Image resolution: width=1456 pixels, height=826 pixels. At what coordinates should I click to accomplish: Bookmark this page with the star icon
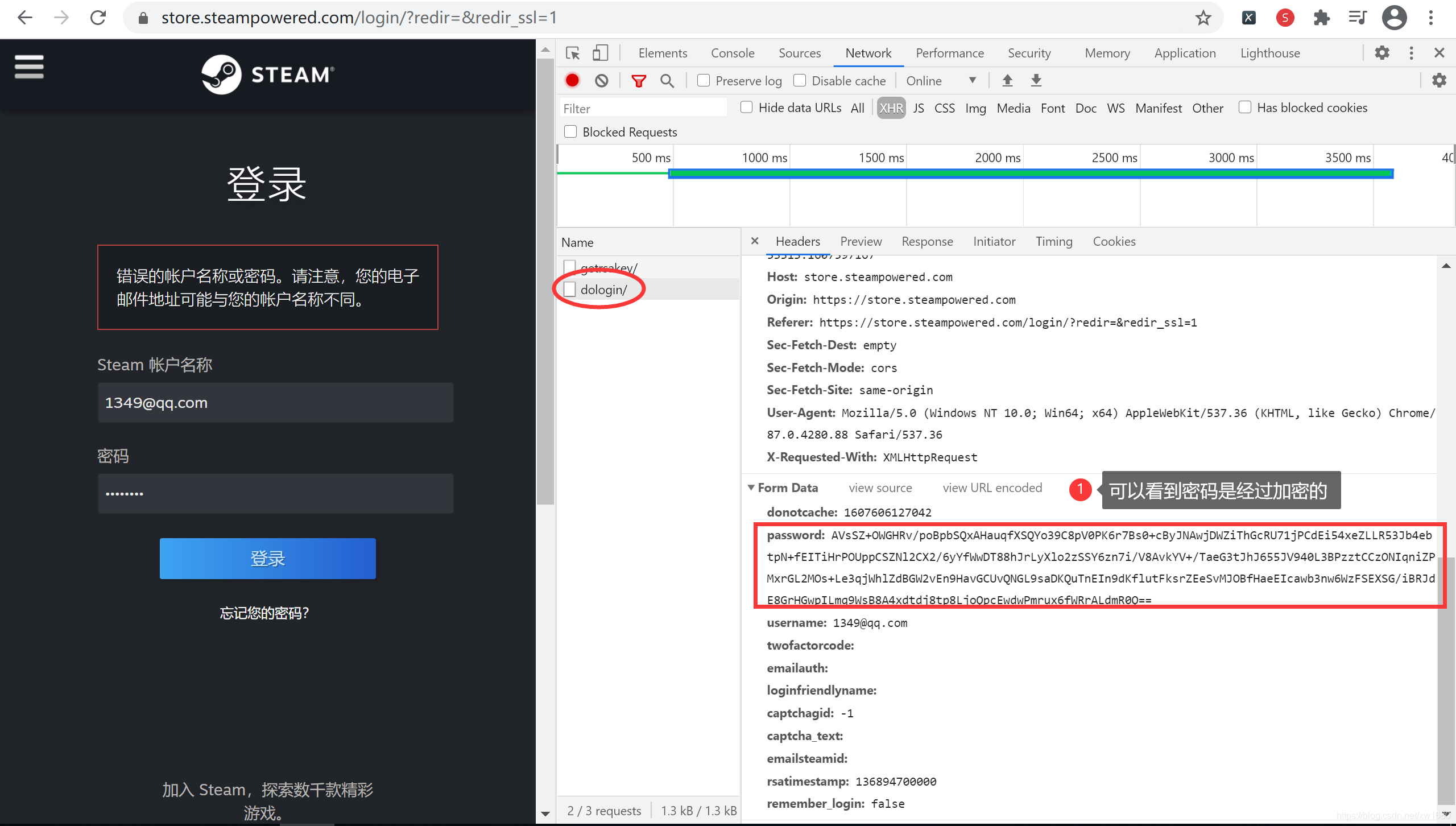point(1203,18)
